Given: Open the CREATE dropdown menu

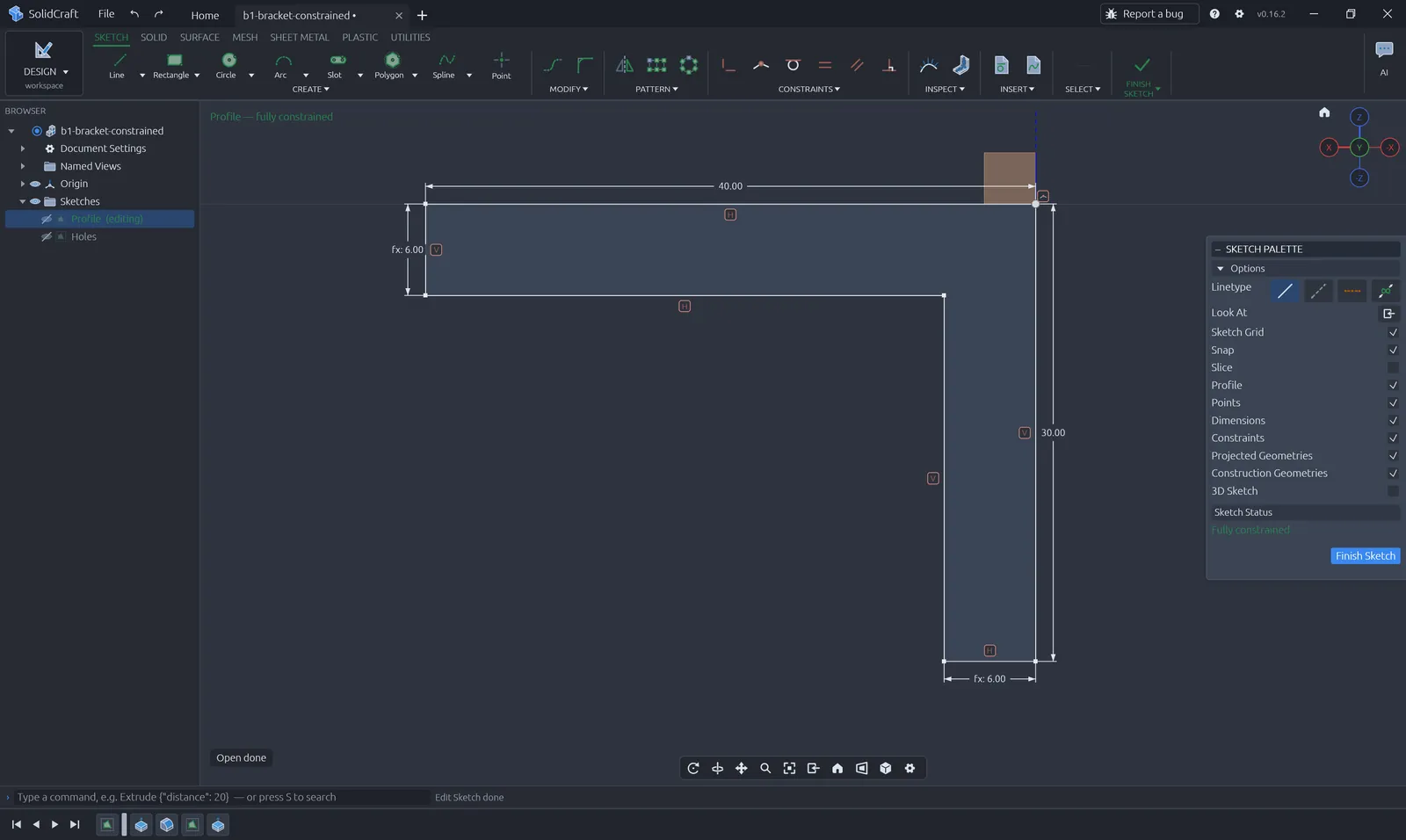Looking at the screenshot, I should coord(311,89).
